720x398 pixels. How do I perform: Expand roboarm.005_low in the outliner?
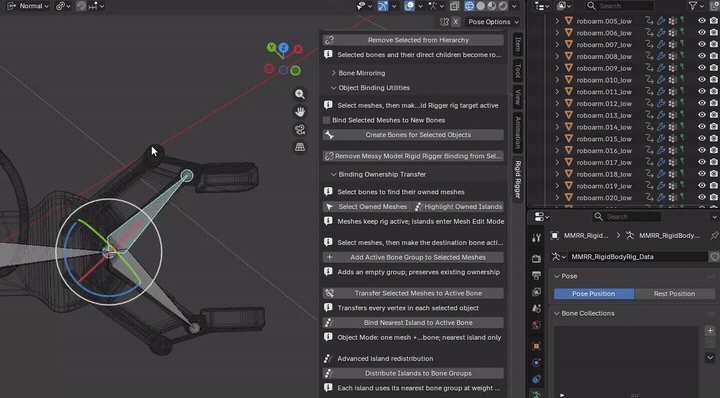[x=557, y=21]
